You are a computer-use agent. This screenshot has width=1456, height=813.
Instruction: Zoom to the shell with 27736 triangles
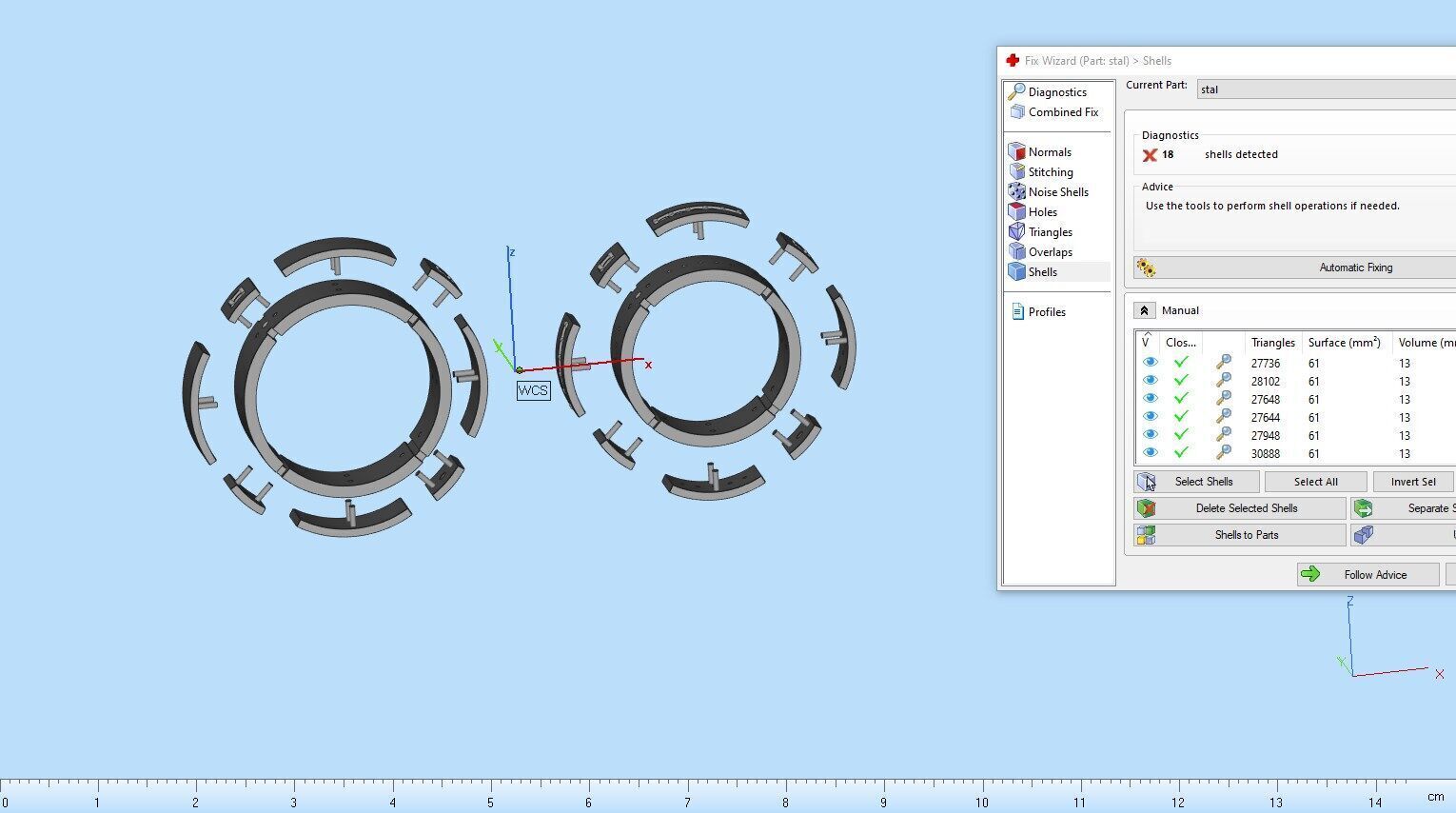click(x=1224, y=363)
